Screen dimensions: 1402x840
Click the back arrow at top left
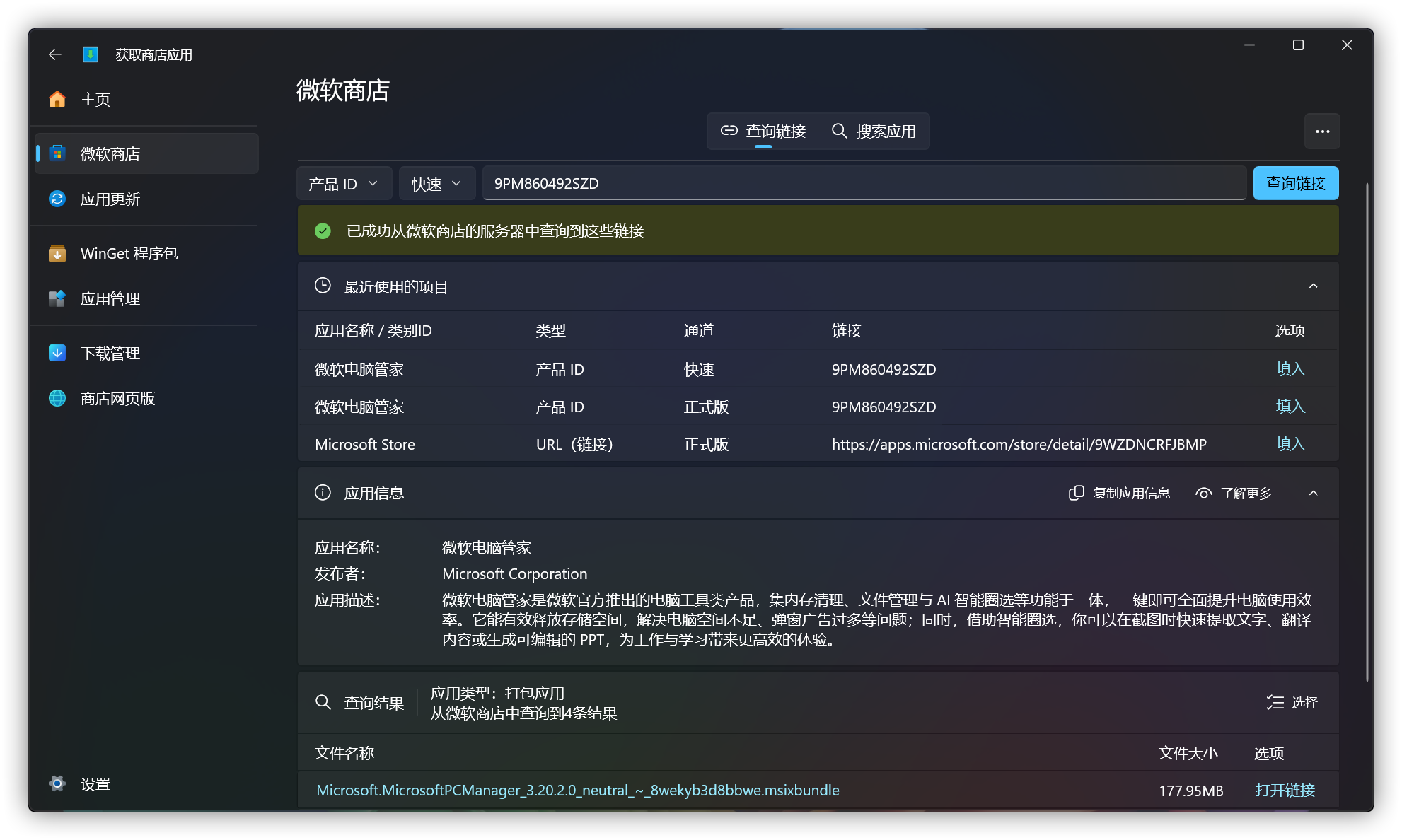click(54, 54)
